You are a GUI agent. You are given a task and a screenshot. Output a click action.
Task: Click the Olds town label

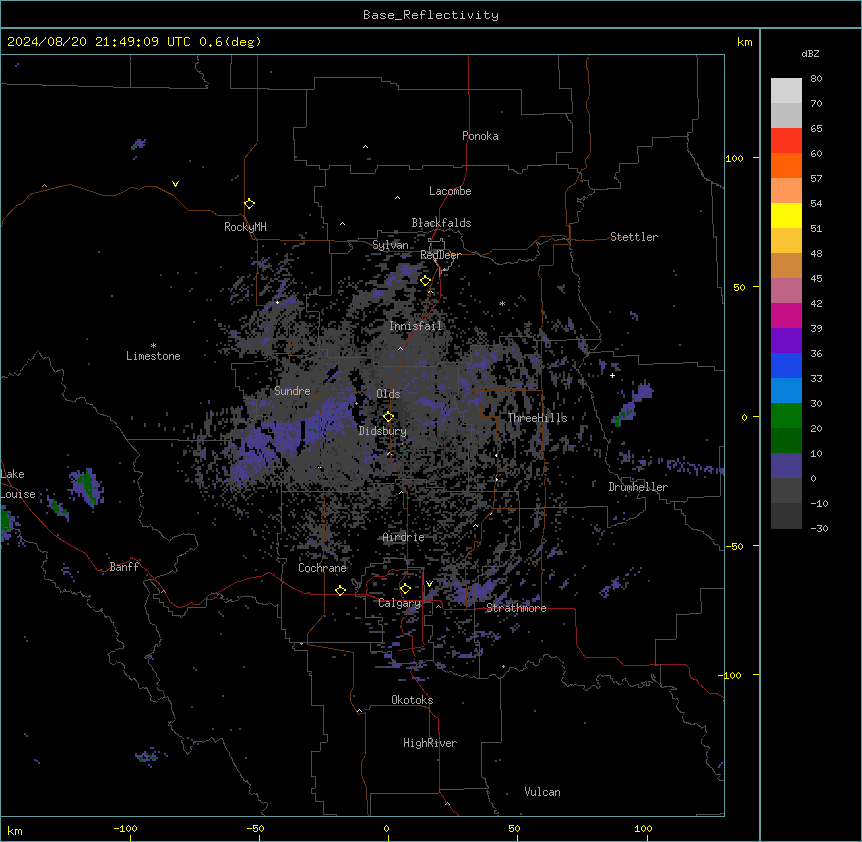[x=388, y=394]
